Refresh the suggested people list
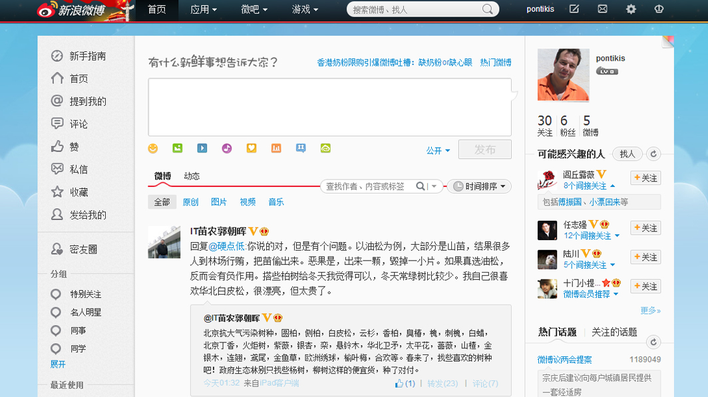708x397 pixels. (x=653, y=154)
